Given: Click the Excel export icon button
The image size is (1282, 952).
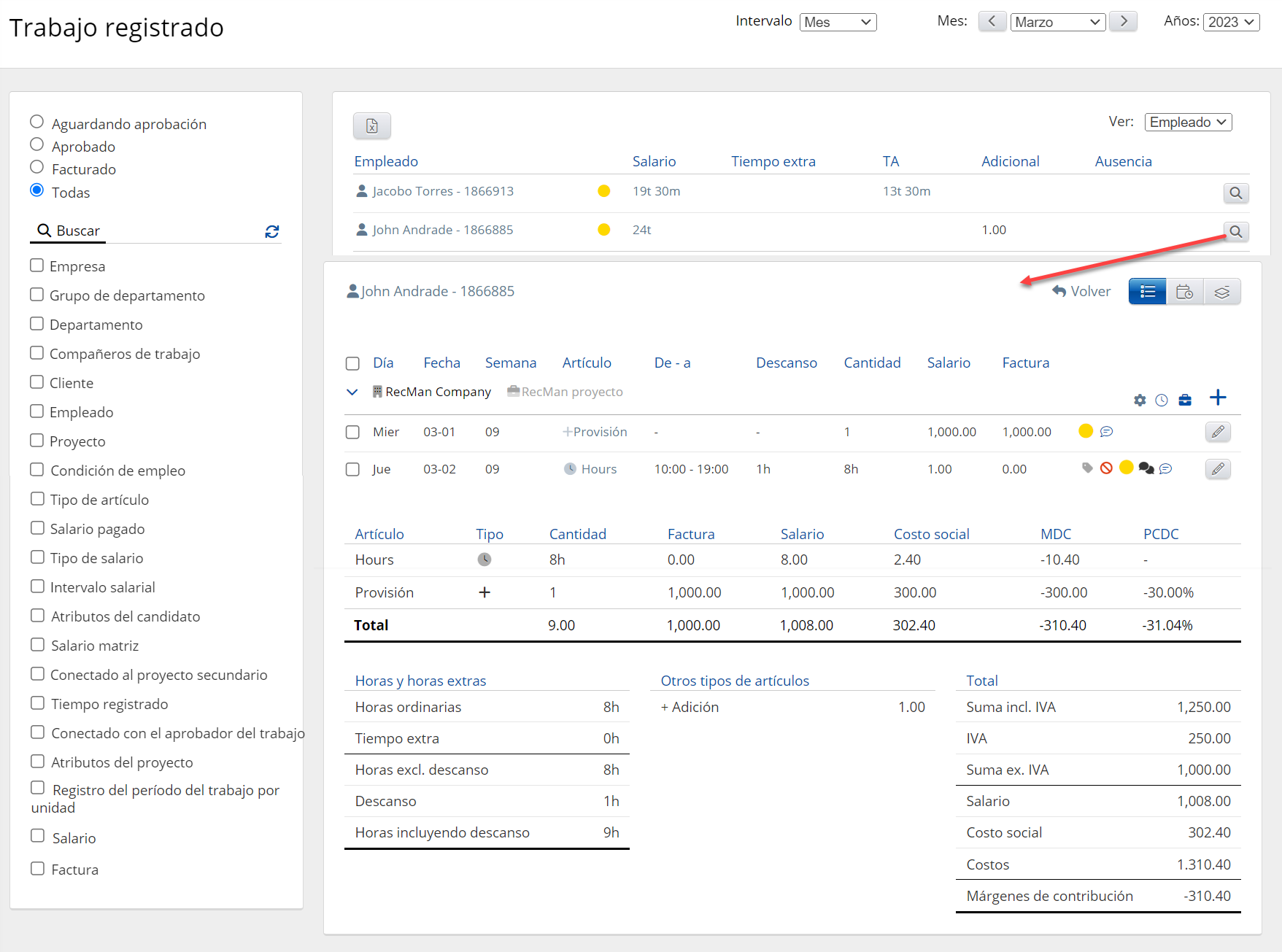Looking at the screenshot, I should click(x=371, y=126).
